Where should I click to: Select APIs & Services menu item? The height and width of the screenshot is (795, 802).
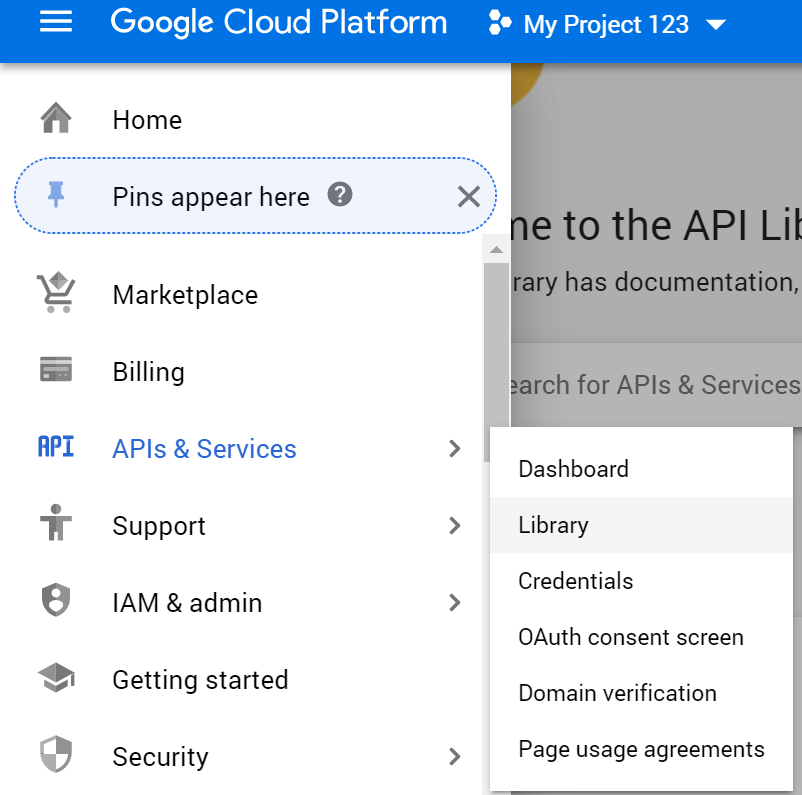pos(204,449)
